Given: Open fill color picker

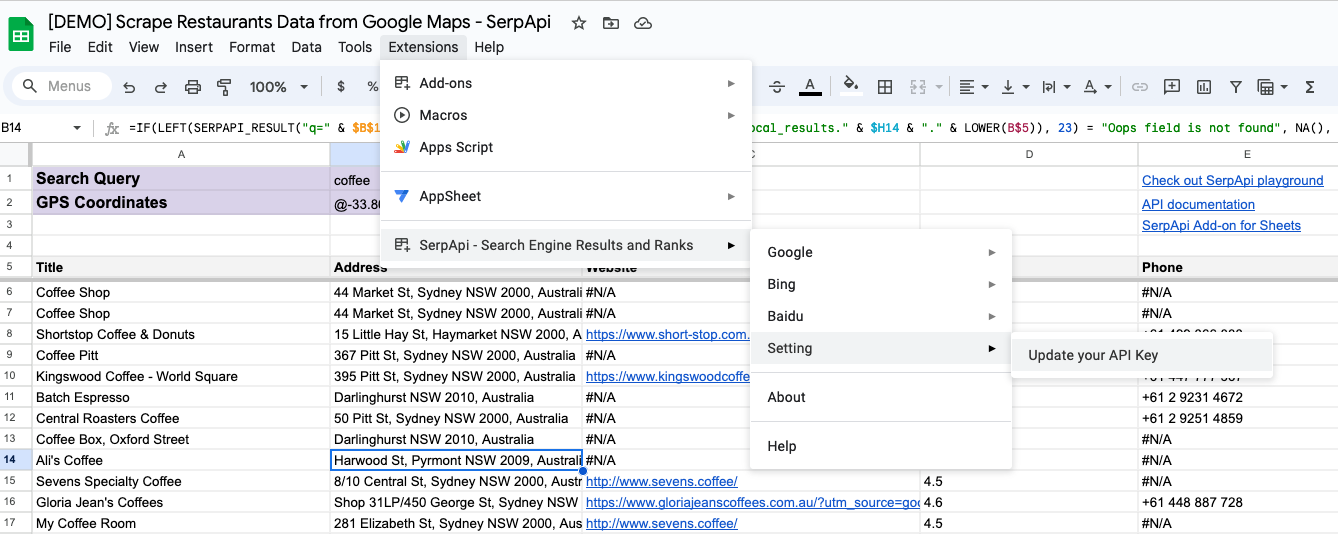Looking at the screenshot, I should tap(851, 87).
